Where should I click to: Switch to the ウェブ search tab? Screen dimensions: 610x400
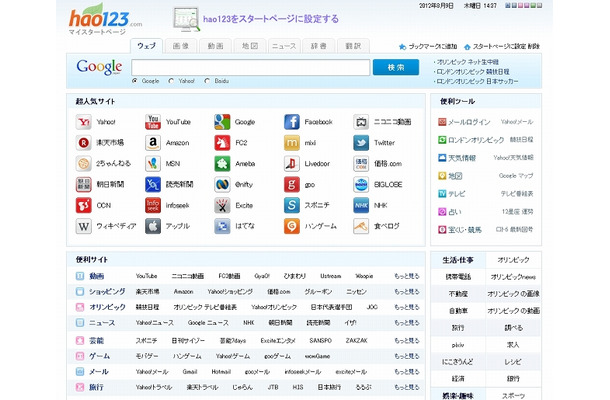(x=146, y=46)
